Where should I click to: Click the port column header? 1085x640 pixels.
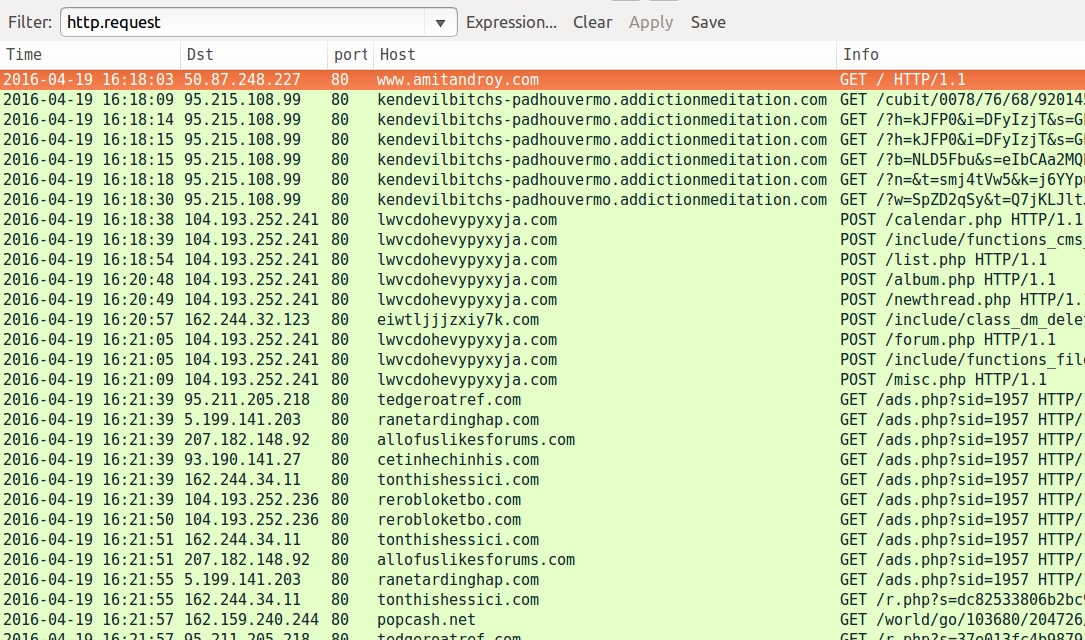coord(350,55)
